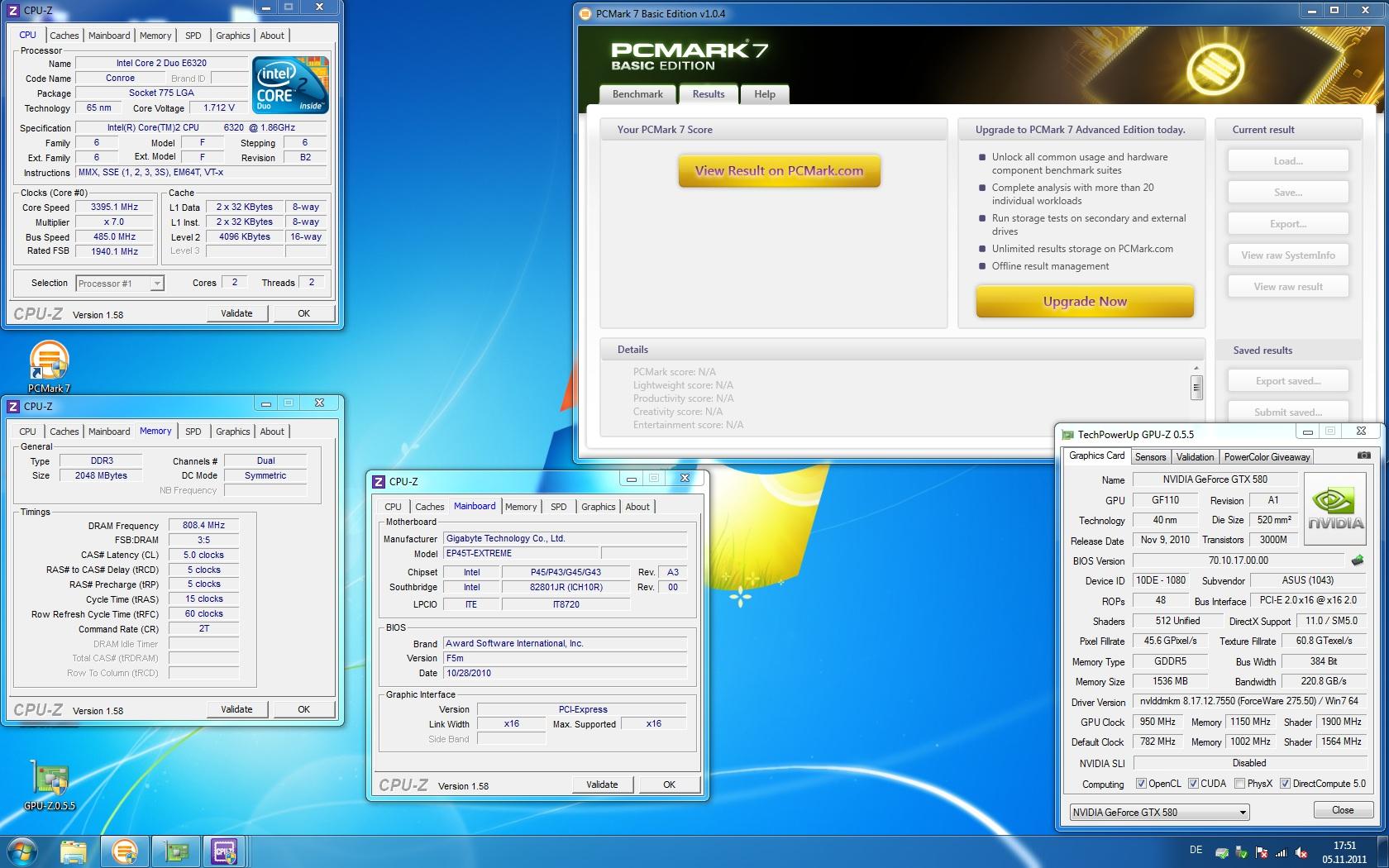Click the Upgrade Now button

1085,302
